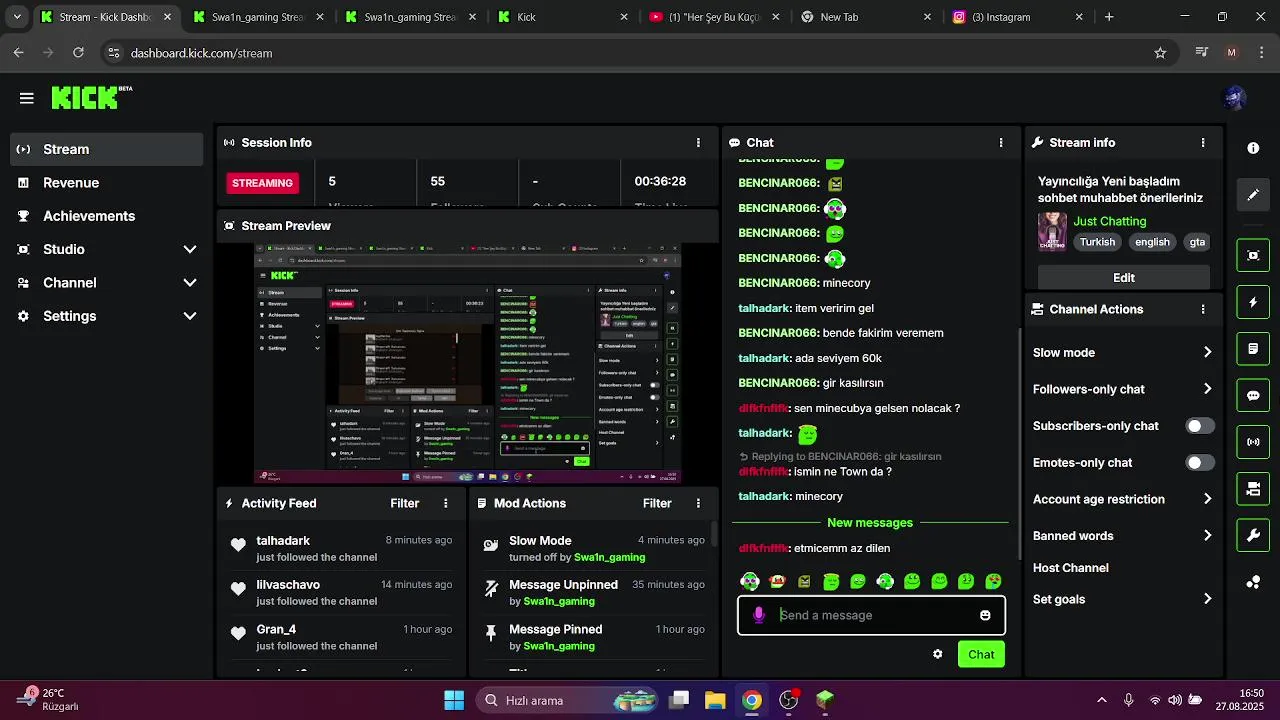Click Edit in Stream info panel
Image resolution: width=1280 pixels, height=720 pixels.
[x=1124, y=277]
